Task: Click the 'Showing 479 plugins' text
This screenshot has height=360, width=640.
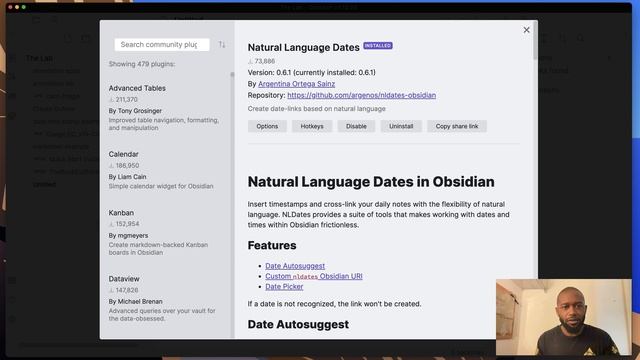Action: [x=142, y=64]
